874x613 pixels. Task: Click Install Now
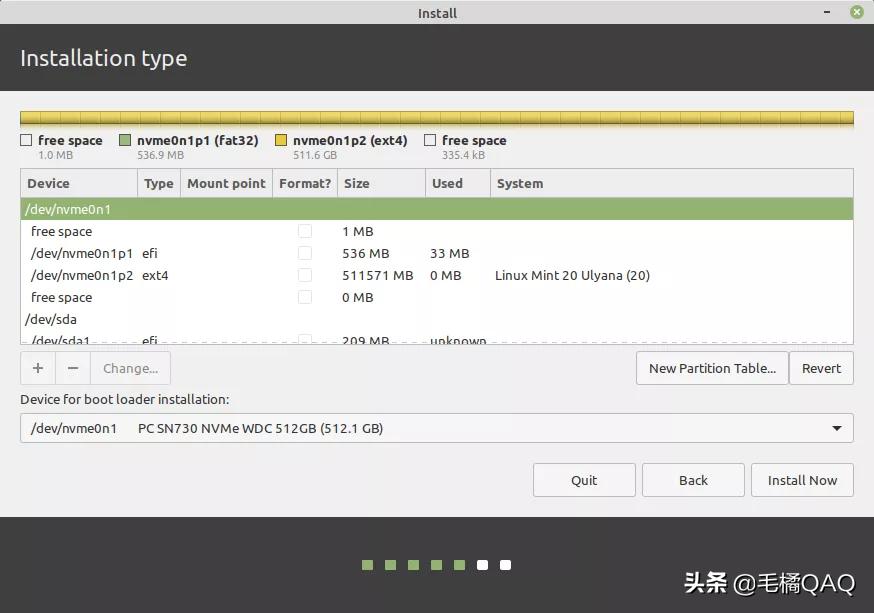pyautogui.click(x=802, y=480)
